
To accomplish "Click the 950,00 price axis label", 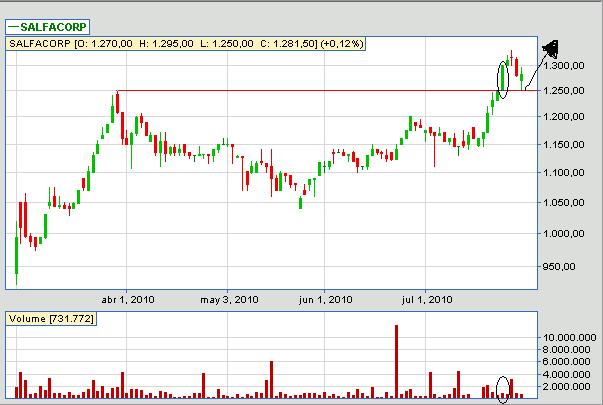I will pyautogui.click(x=560, y=266).
